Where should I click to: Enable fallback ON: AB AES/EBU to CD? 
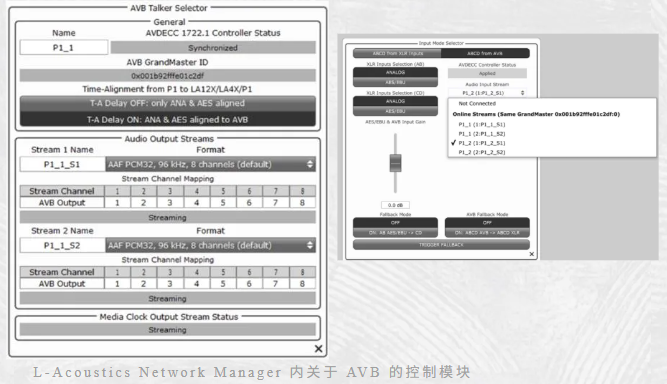(395, 233)
